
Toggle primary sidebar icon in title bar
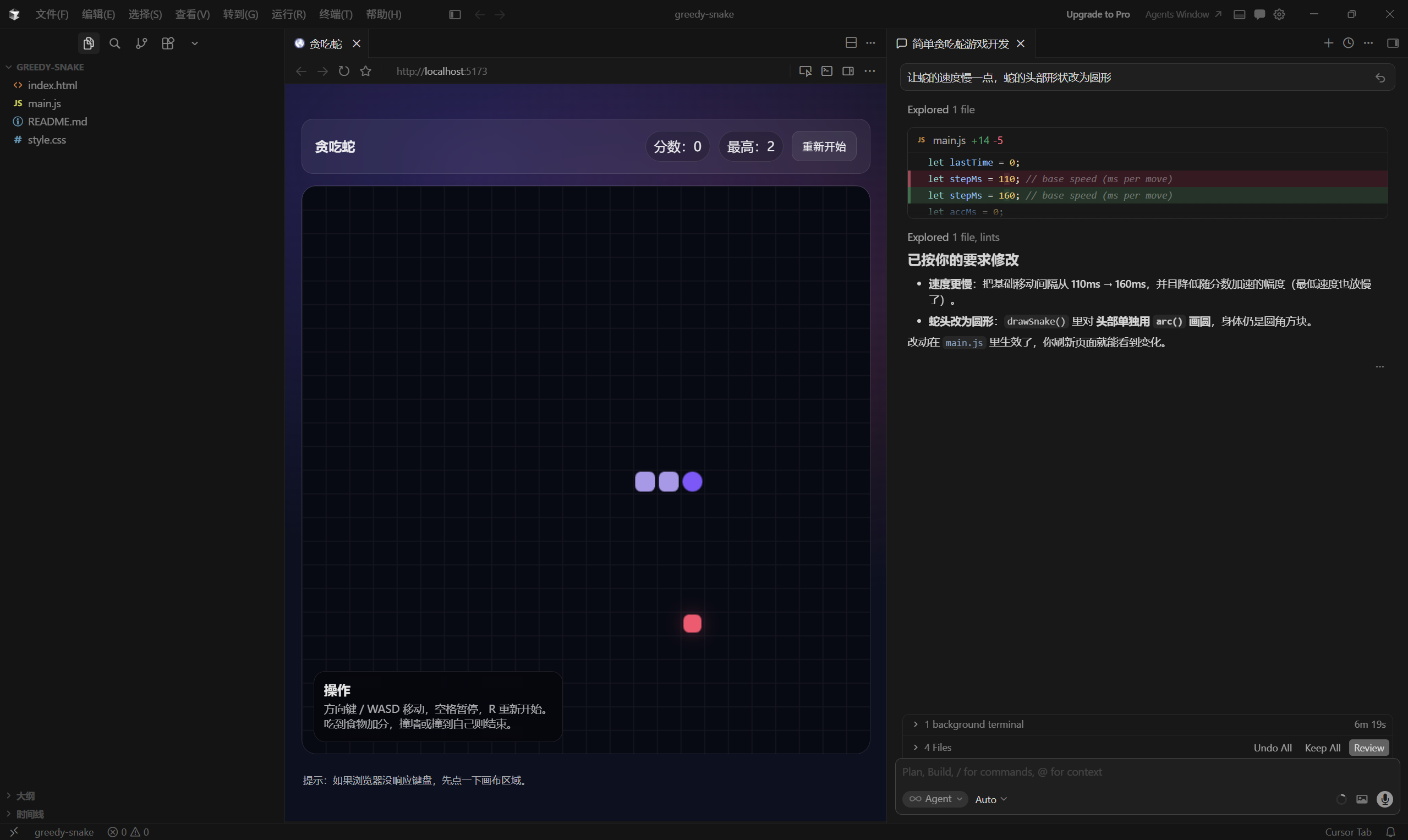[454, 14]
